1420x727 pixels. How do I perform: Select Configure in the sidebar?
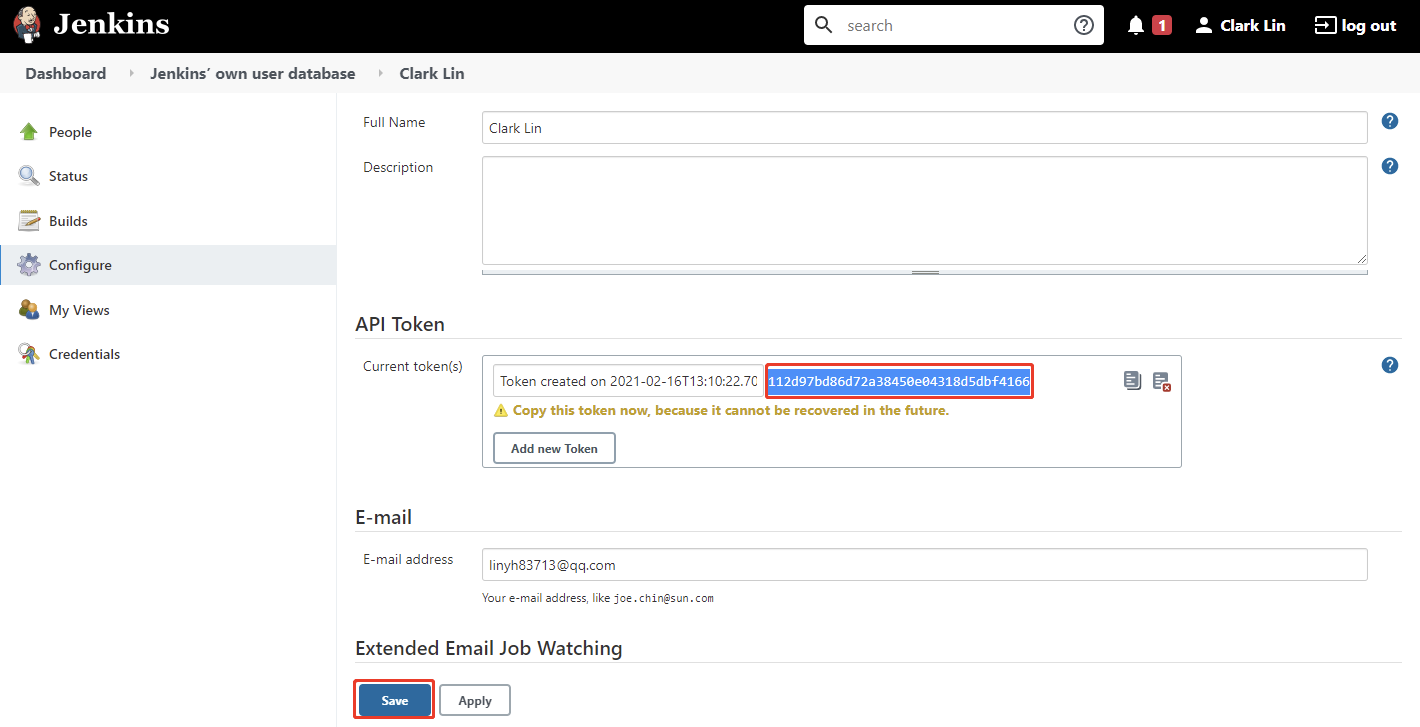(x=80, y=265)
